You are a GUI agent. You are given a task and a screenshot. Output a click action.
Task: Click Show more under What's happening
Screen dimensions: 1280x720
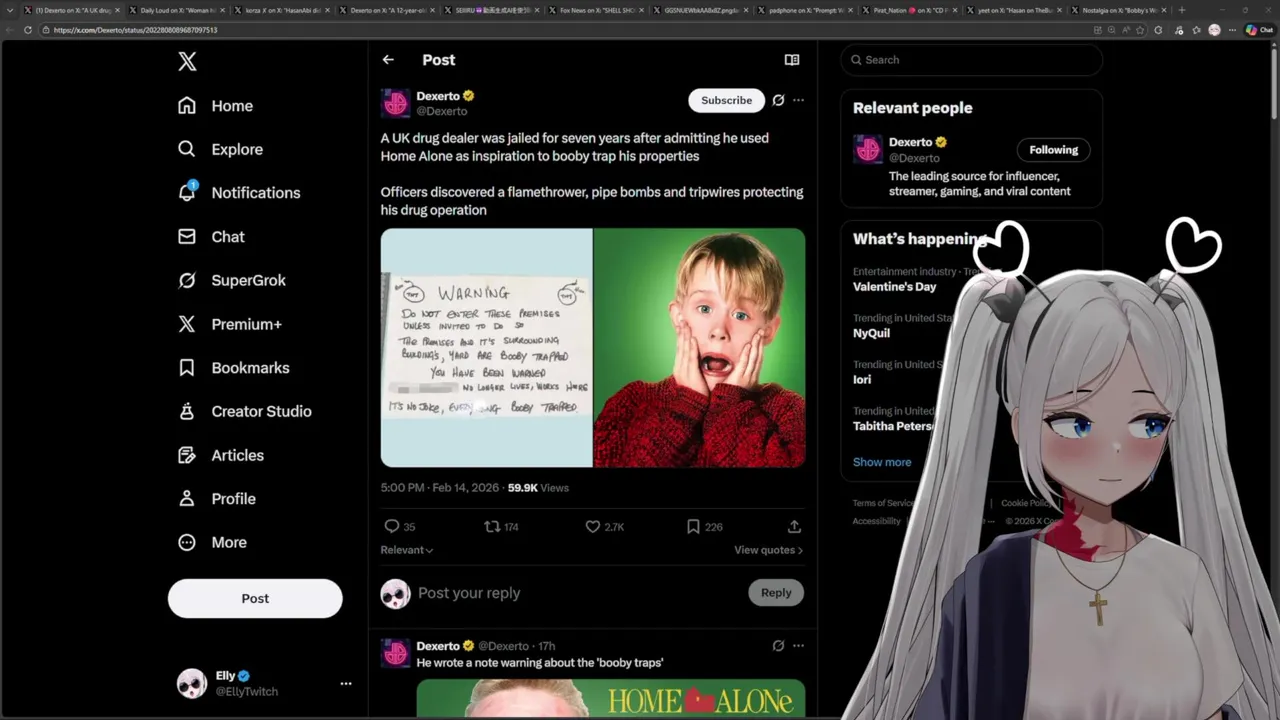coord(882,462)
